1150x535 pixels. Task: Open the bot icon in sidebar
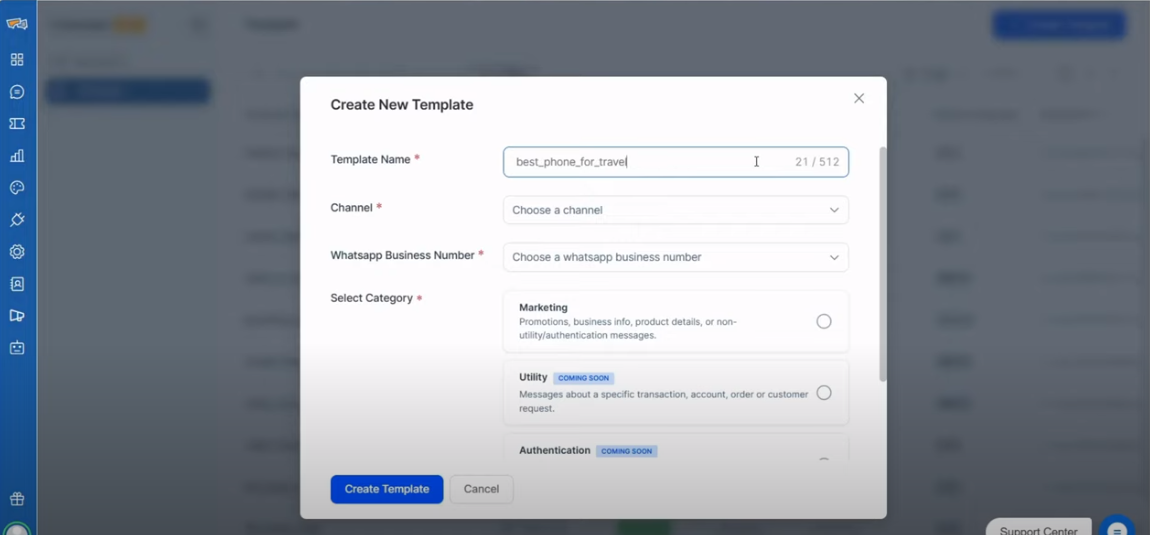17,347
